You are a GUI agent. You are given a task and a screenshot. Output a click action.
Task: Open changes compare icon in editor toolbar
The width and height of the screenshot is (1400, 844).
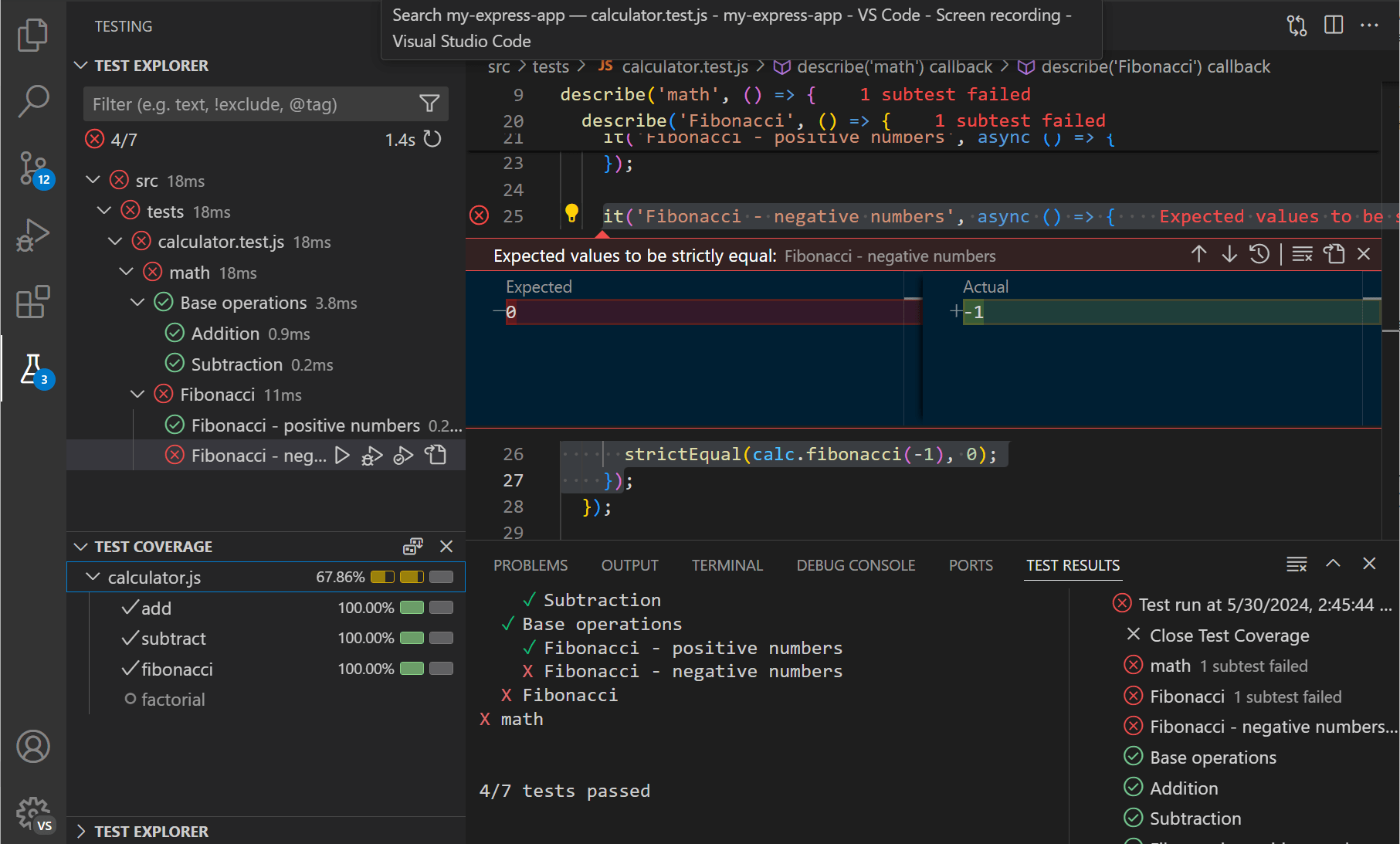point(1297,25)
